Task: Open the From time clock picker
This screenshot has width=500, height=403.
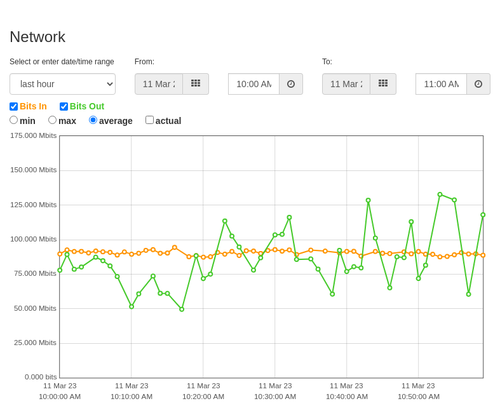Action: [291, 84]
